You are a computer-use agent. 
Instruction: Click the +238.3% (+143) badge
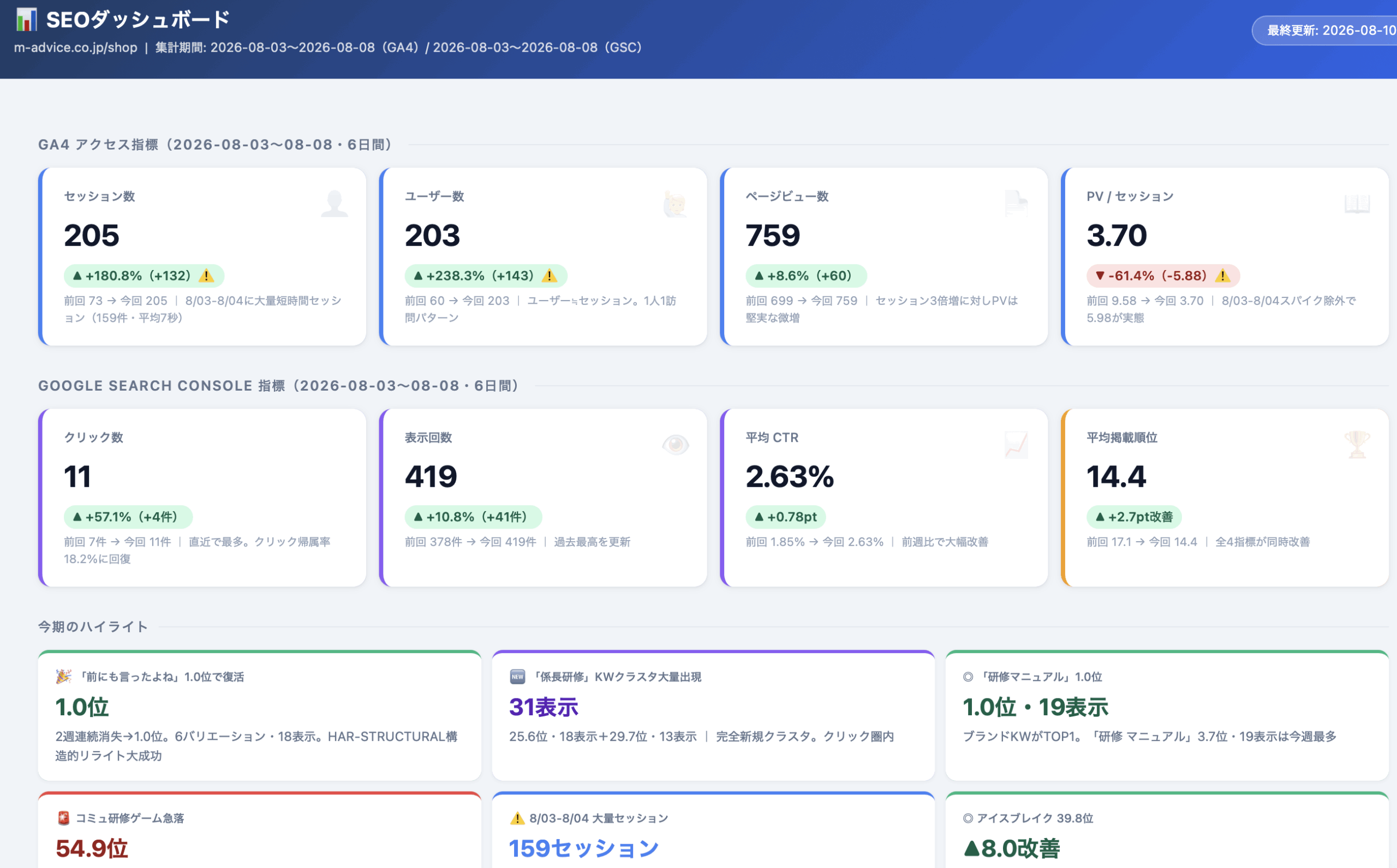pos(486,276)
